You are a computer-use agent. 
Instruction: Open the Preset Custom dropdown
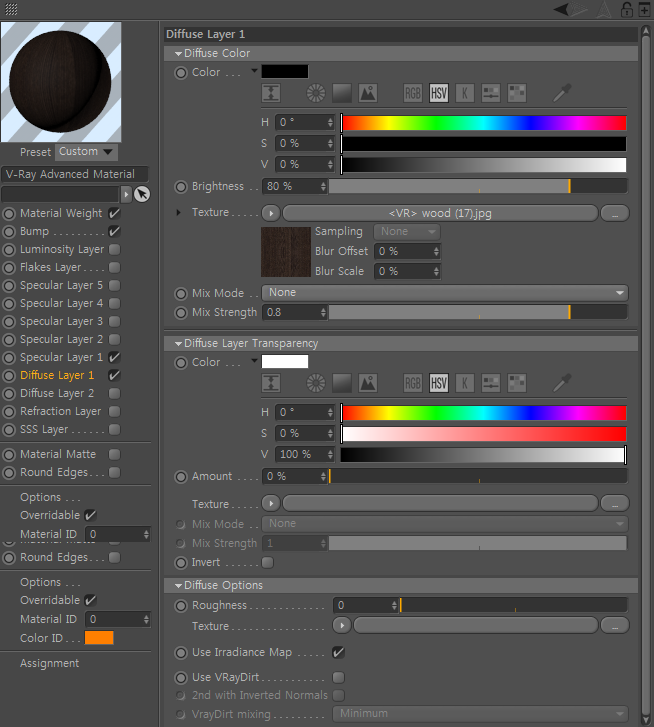[x=86, y=152]
